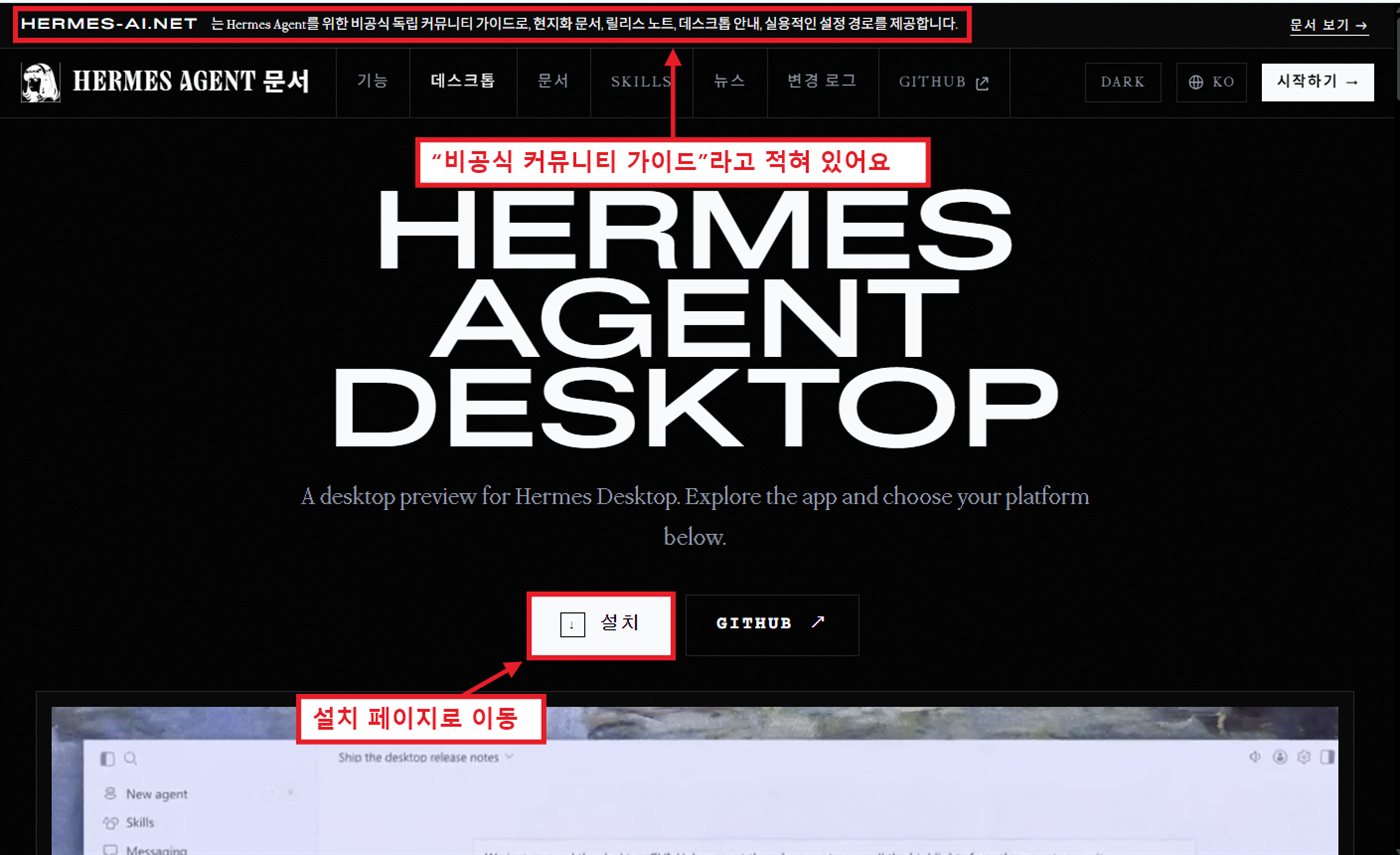Screen dimensions: 1400x855
Task: Click the HERMES AGENT DESKTOP headline
Action: tap(695, 318)
